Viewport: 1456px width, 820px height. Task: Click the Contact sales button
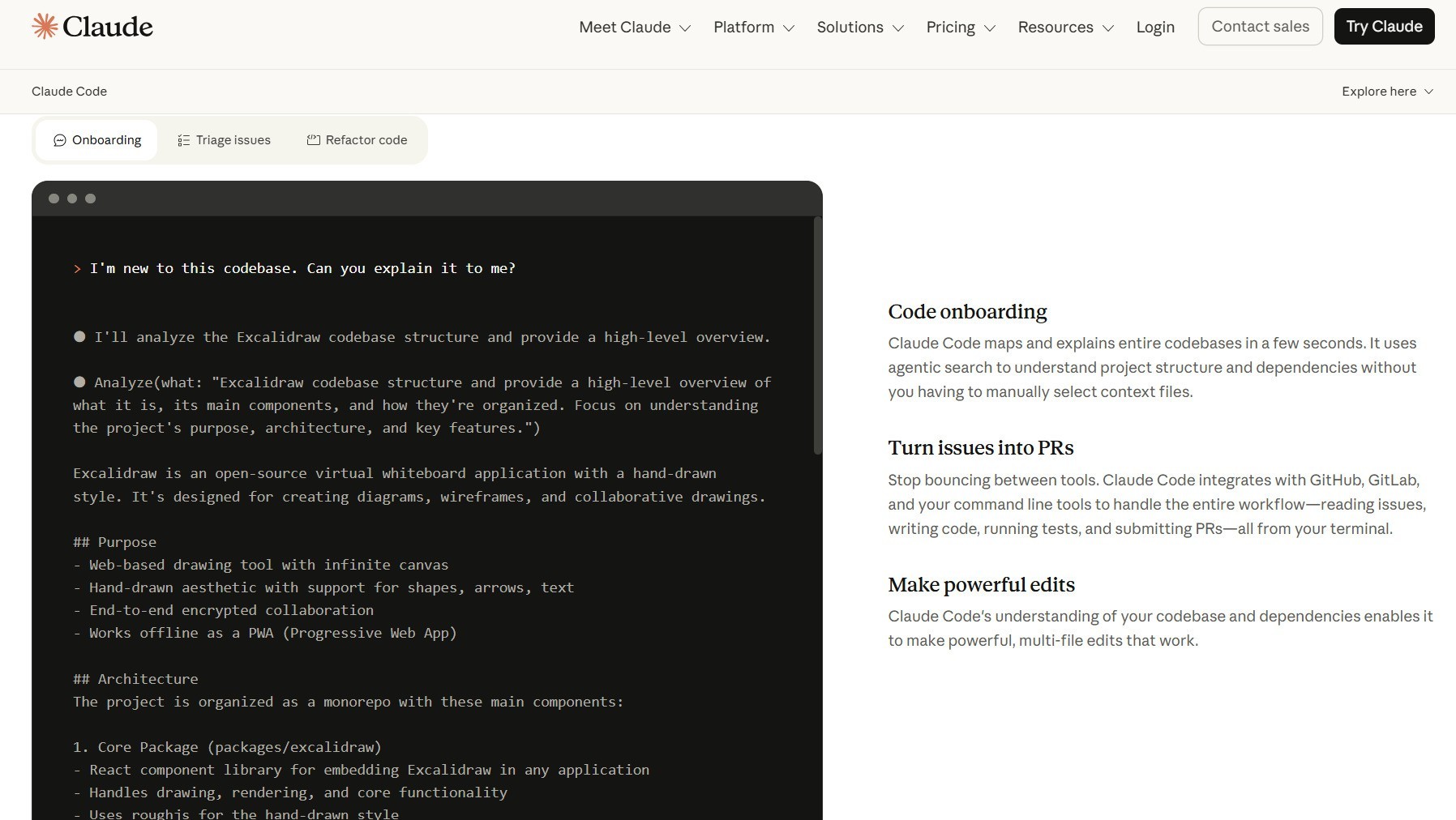pos(1260,26)
